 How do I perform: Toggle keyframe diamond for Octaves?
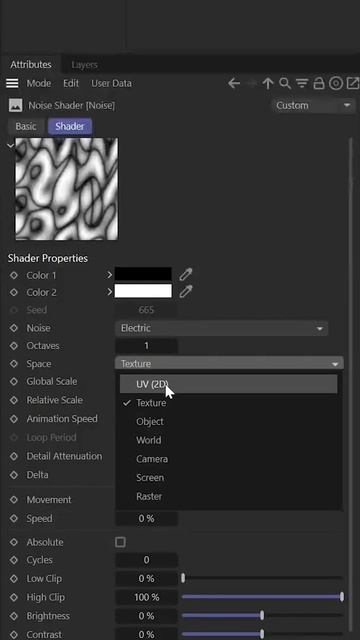(14, 346)
